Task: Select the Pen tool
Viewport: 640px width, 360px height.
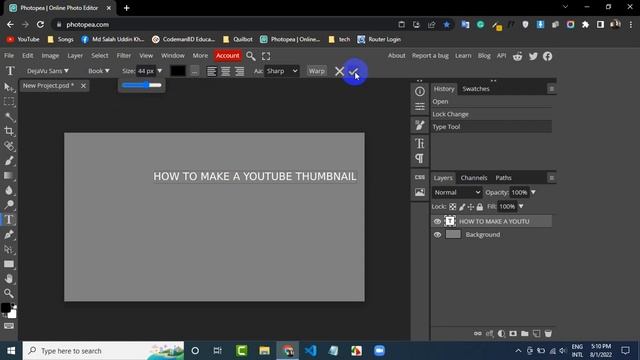Action: point(9,234)
